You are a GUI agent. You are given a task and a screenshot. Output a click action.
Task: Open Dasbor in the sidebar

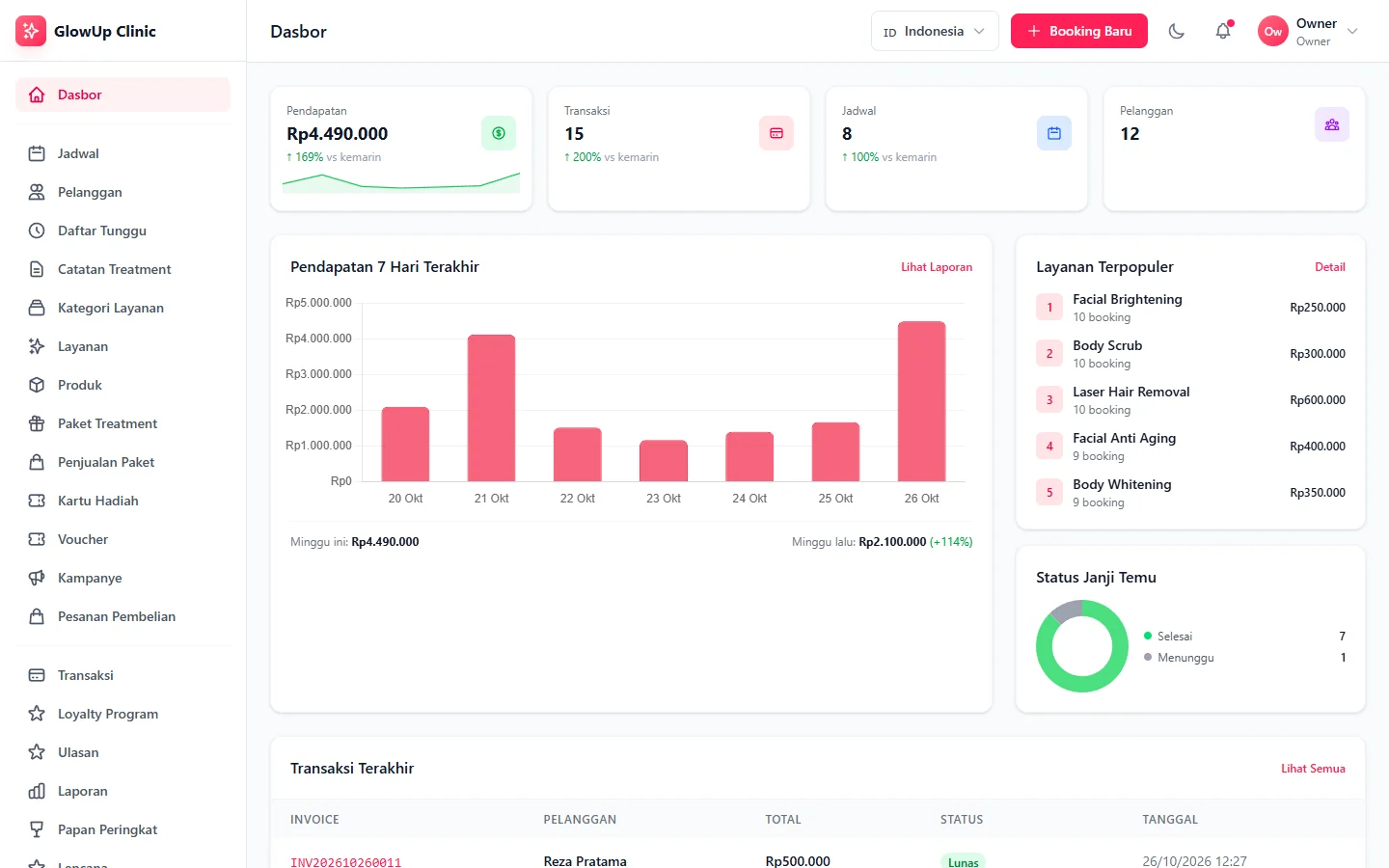123,95
